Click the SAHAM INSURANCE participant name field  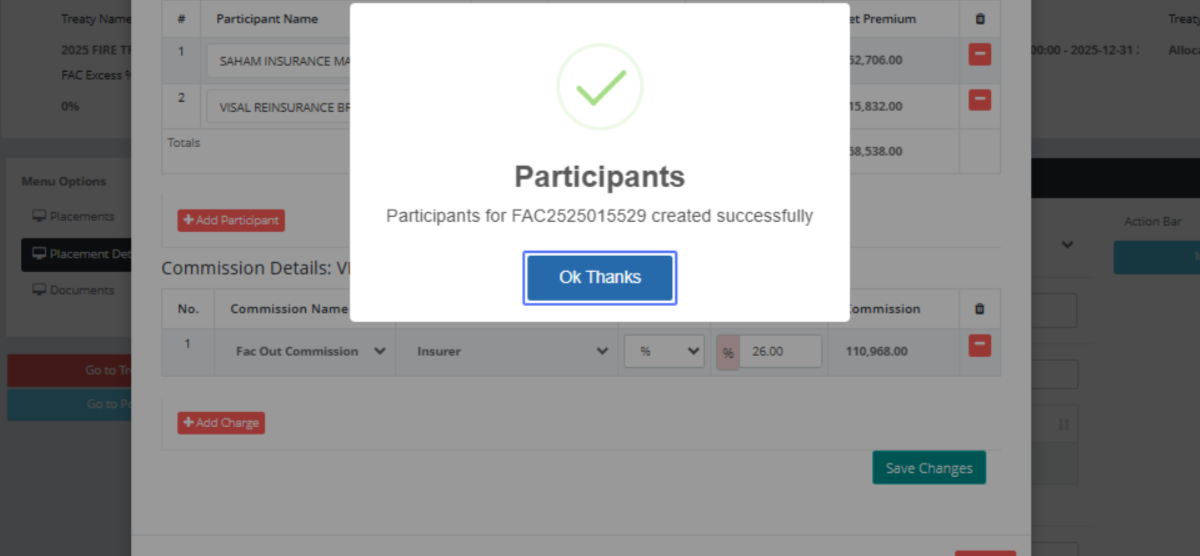[280, 61]
